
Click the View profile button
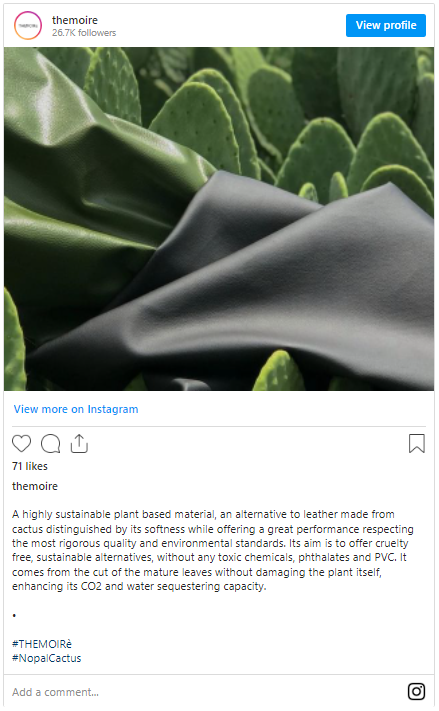coord(386,25)
